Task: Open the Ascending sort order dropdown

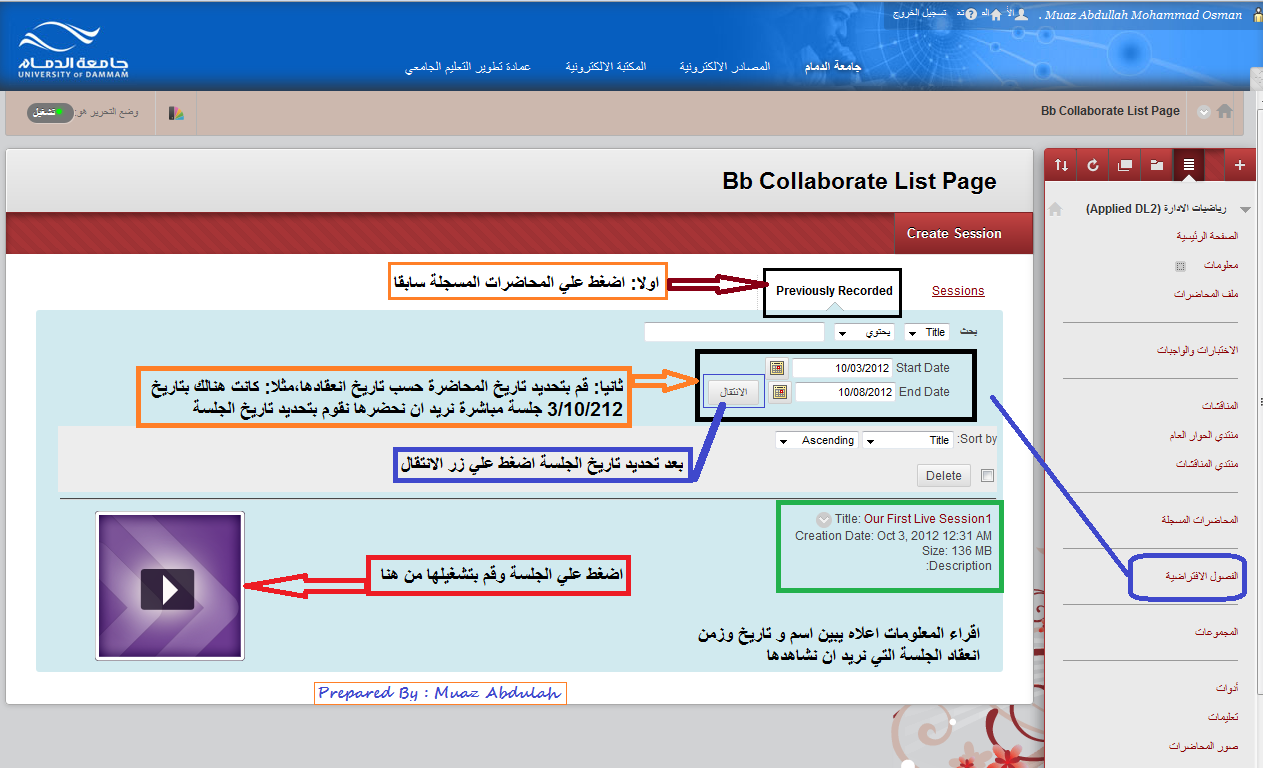Action: tap(816, 440)
